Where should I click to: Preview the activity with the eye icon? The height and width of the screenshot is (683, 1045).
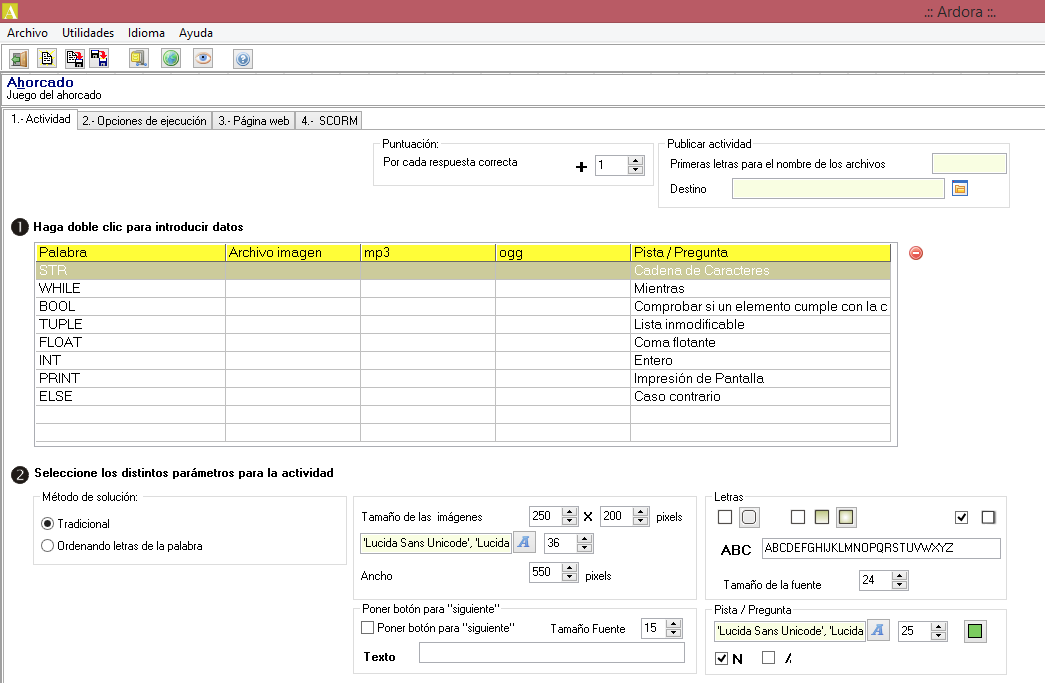click(203, 59)
